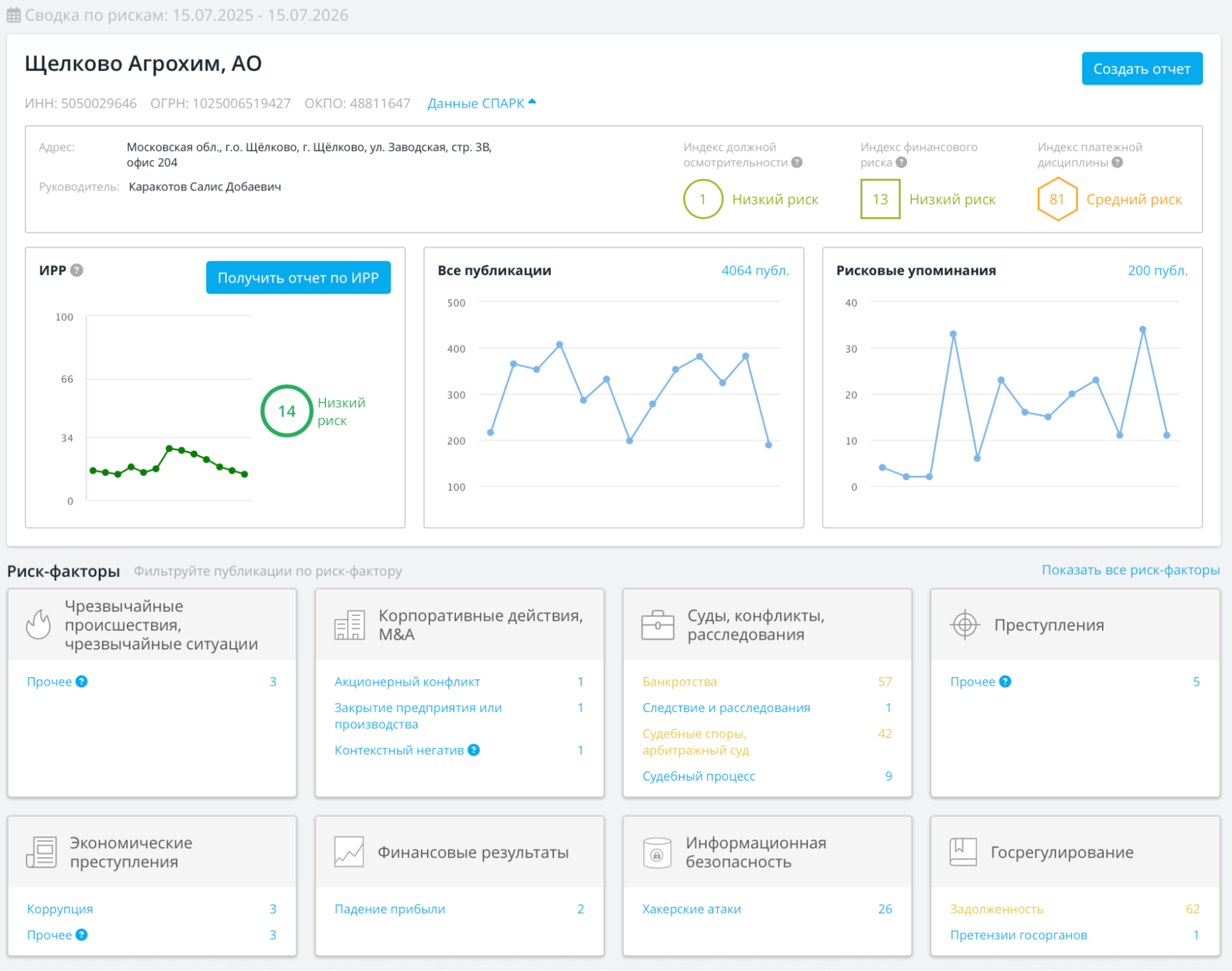Open help icon beside Контекстный негатив
Screen dimensions: 1232x971
point(473,750)
